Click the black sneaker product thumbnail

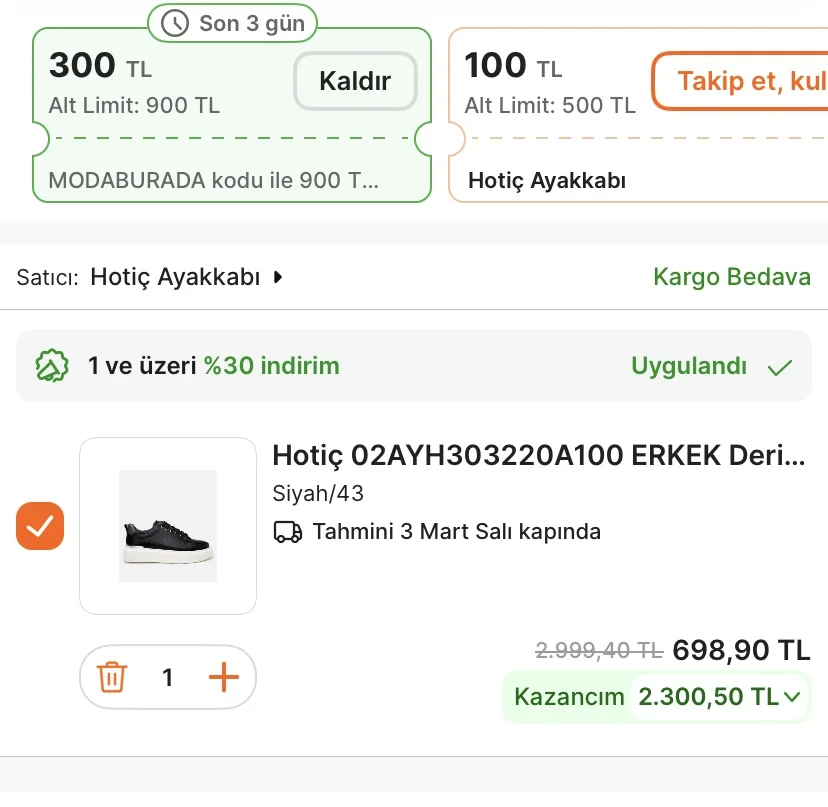coord(168,526)
